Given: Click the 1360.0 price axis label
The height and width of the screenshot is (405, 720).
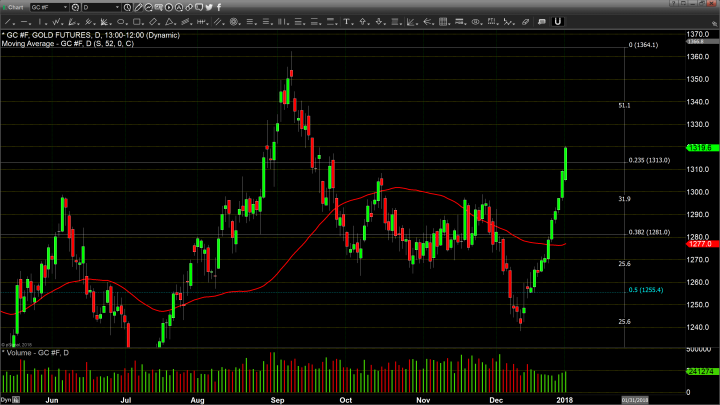Looking at the screenshot, I should pos(698,56).
